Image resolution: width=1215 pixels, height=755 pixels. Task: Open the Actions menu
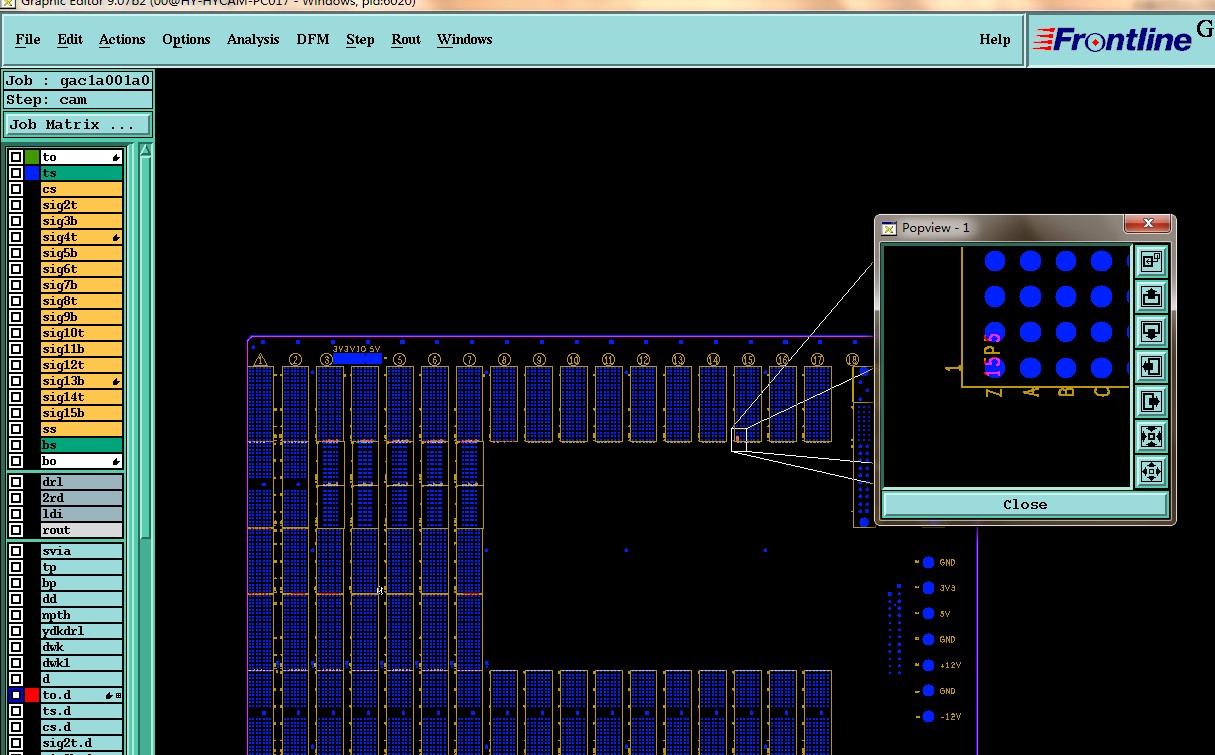click(x=122, y=39)
